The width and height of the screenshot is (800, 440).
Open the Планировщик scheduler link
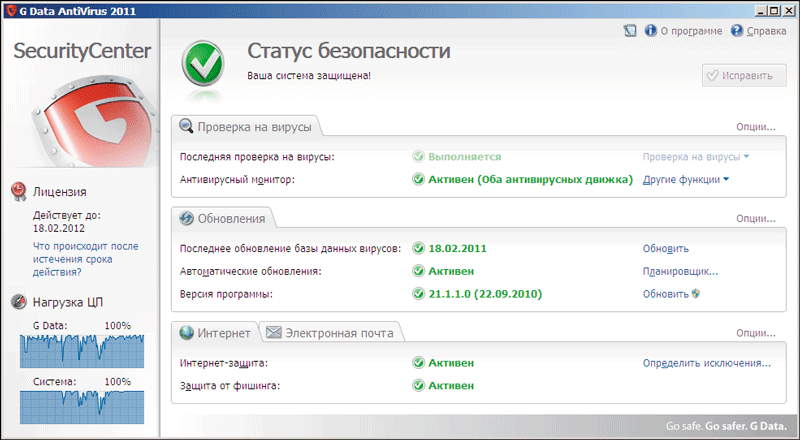click(x=680, y=271)
